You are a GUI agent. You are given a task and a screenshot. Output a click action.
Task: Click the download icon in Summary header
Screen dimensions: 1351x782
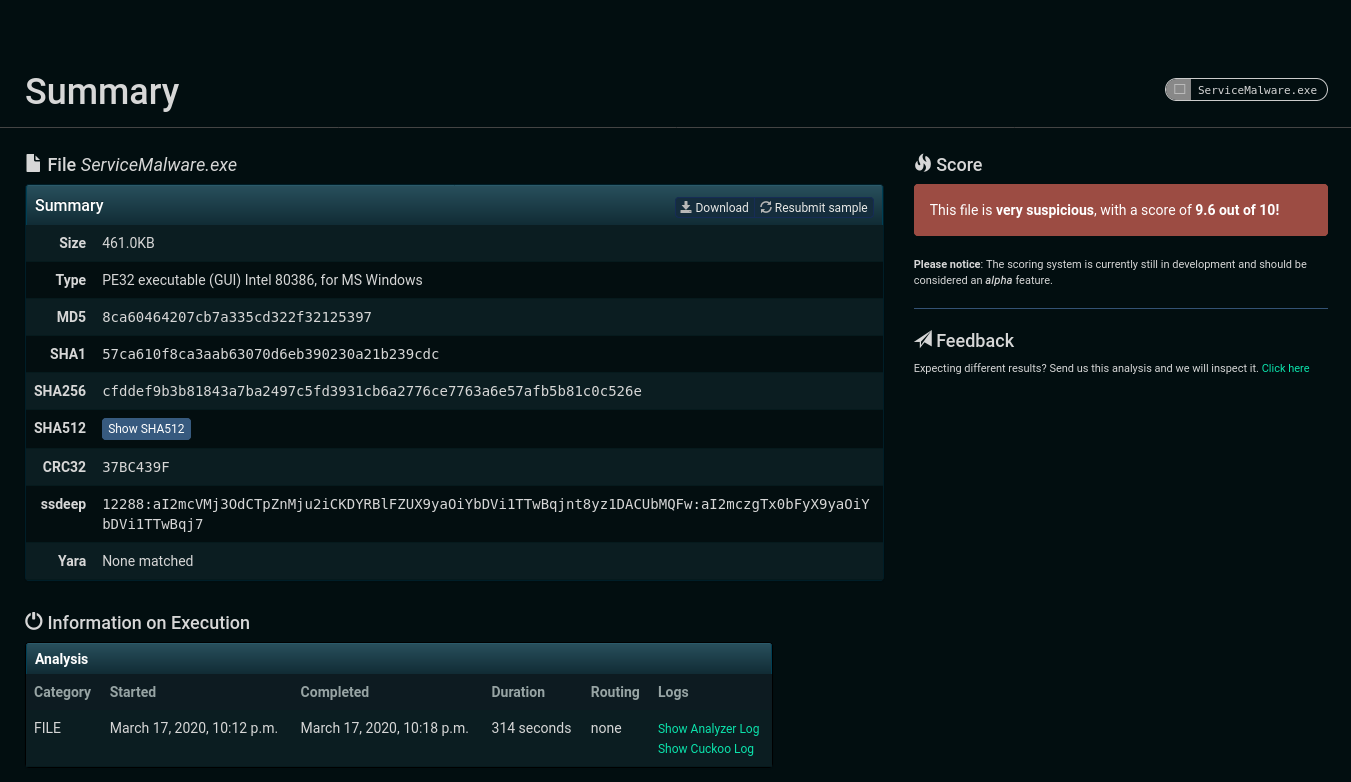(x=686, y=207)
